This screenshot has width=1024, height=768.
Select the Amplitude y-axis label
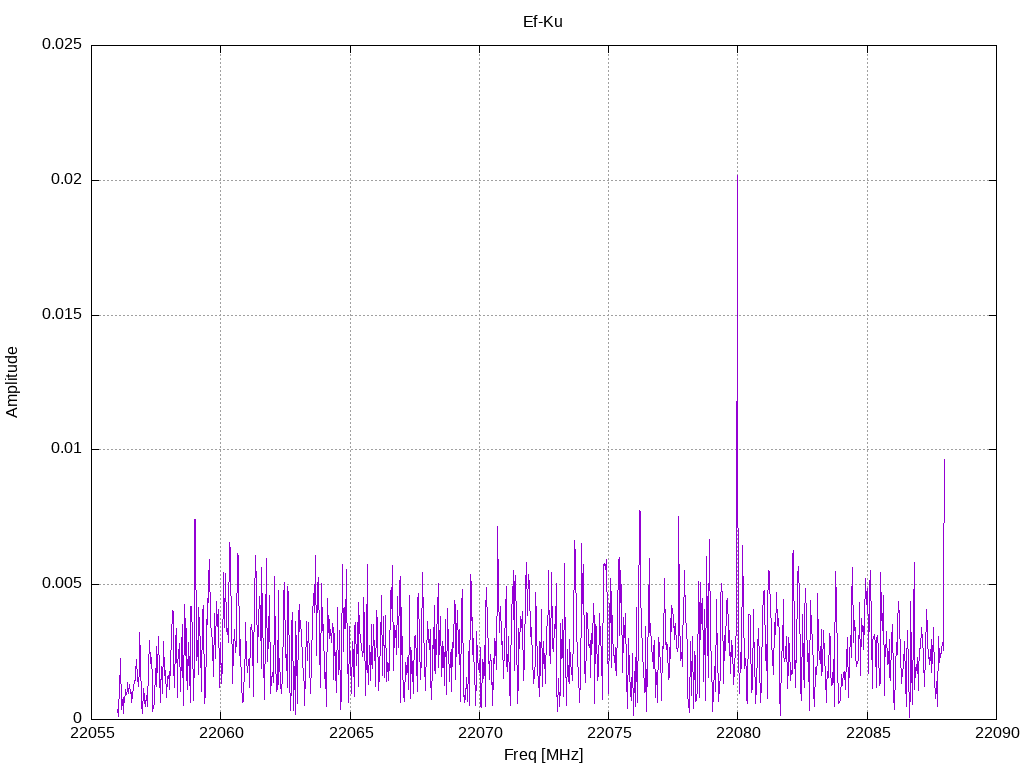[x=12, y=382]
